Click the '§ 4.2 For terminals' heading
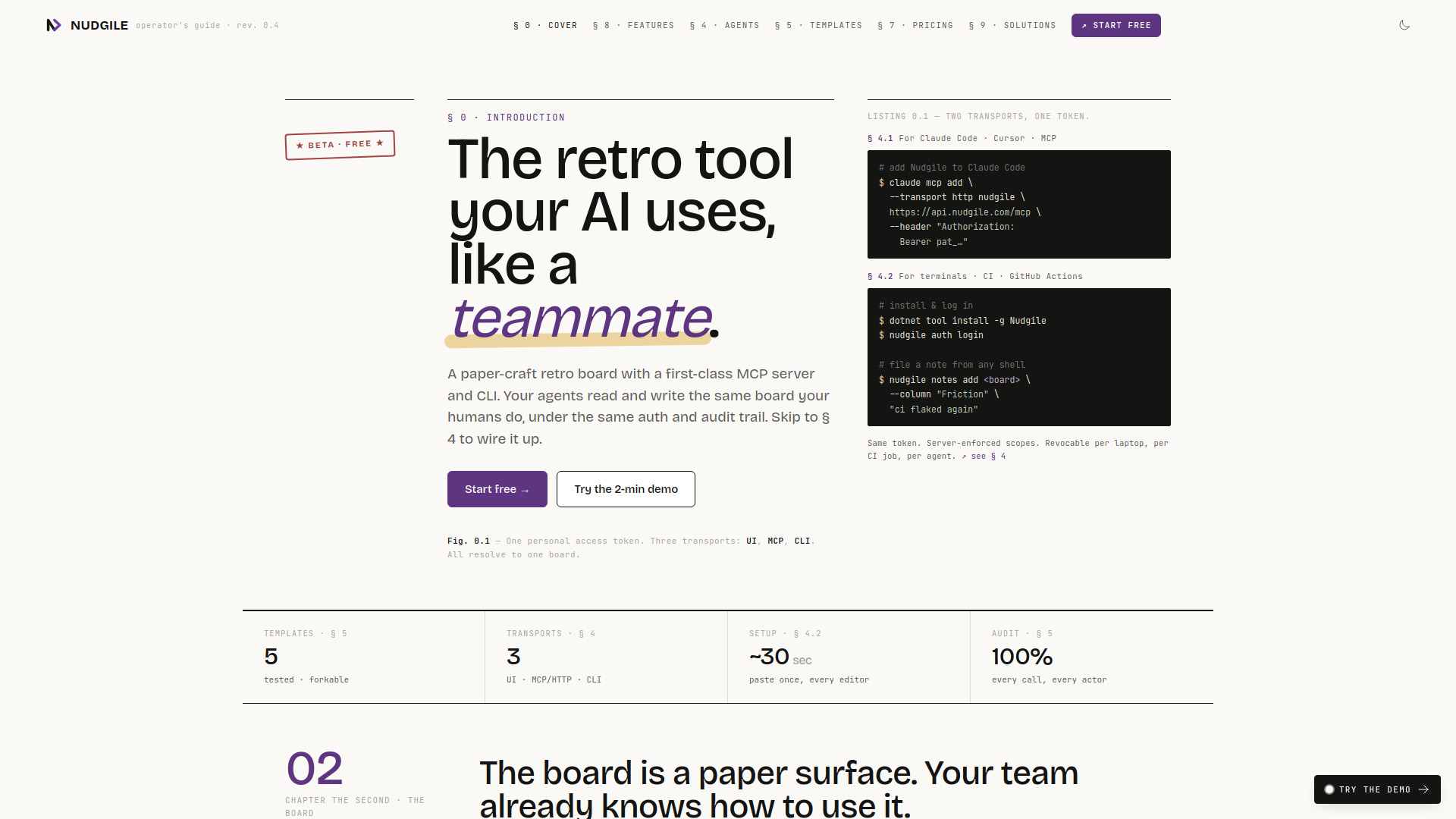 pos(974,277)
